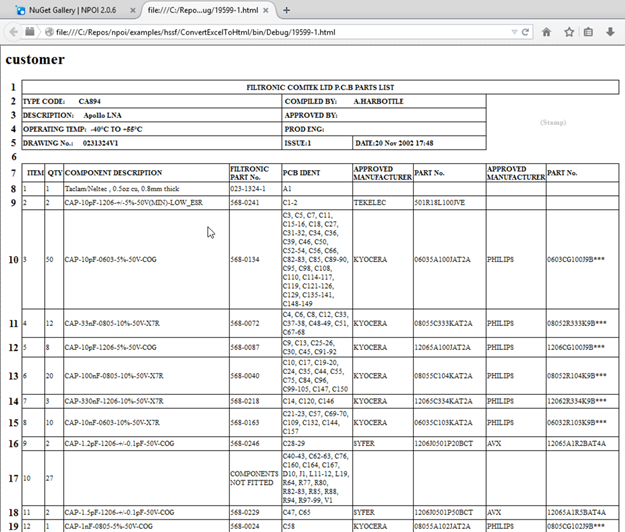
Task: Click the 'C14, C120, C146' ident cell
Action: coord(317,401)
